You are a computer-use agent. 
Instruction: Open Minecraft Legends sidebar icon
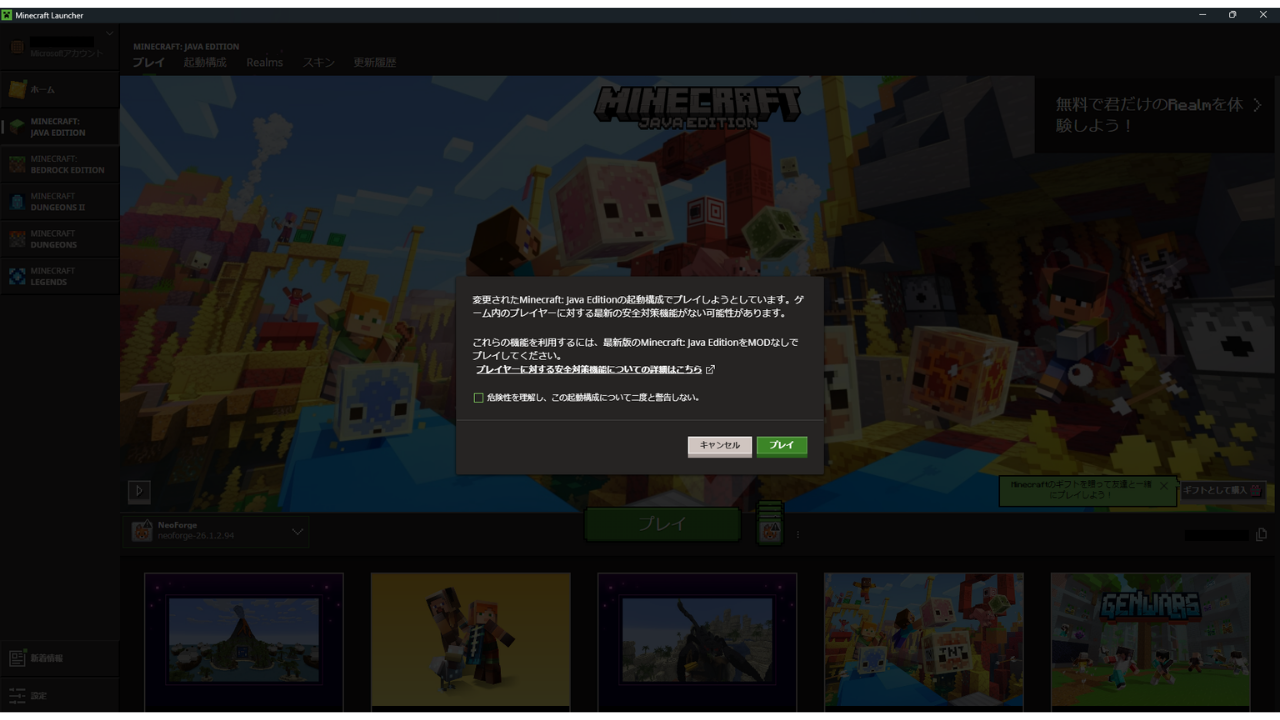[x=17, y=276]
